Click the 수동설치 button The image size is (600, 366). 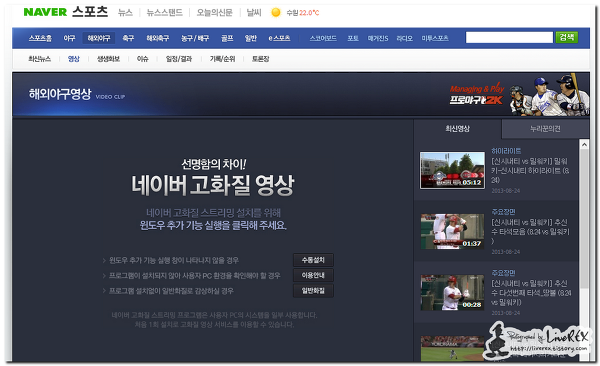pos(313,260)
